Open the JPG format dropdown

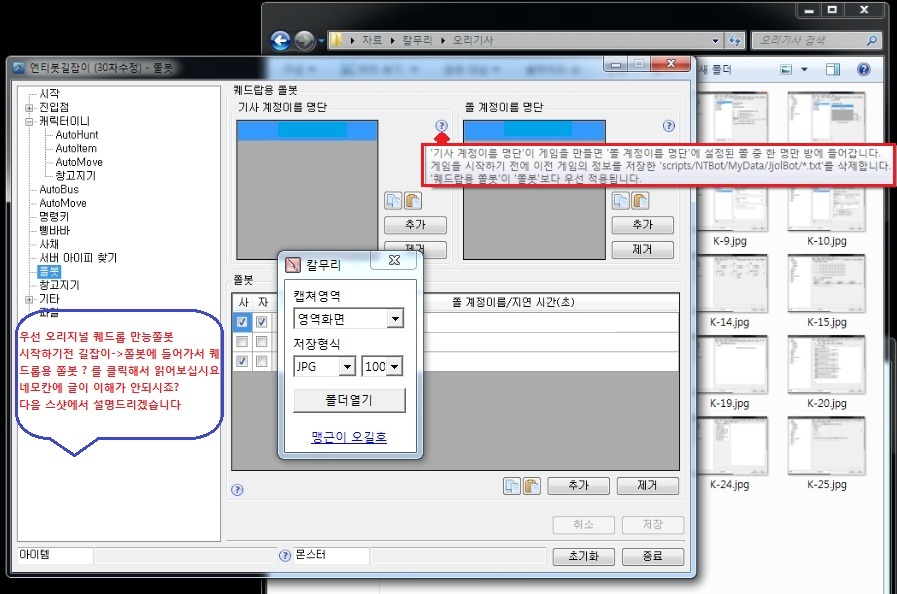pyautogui.click(x=347, y=367)
